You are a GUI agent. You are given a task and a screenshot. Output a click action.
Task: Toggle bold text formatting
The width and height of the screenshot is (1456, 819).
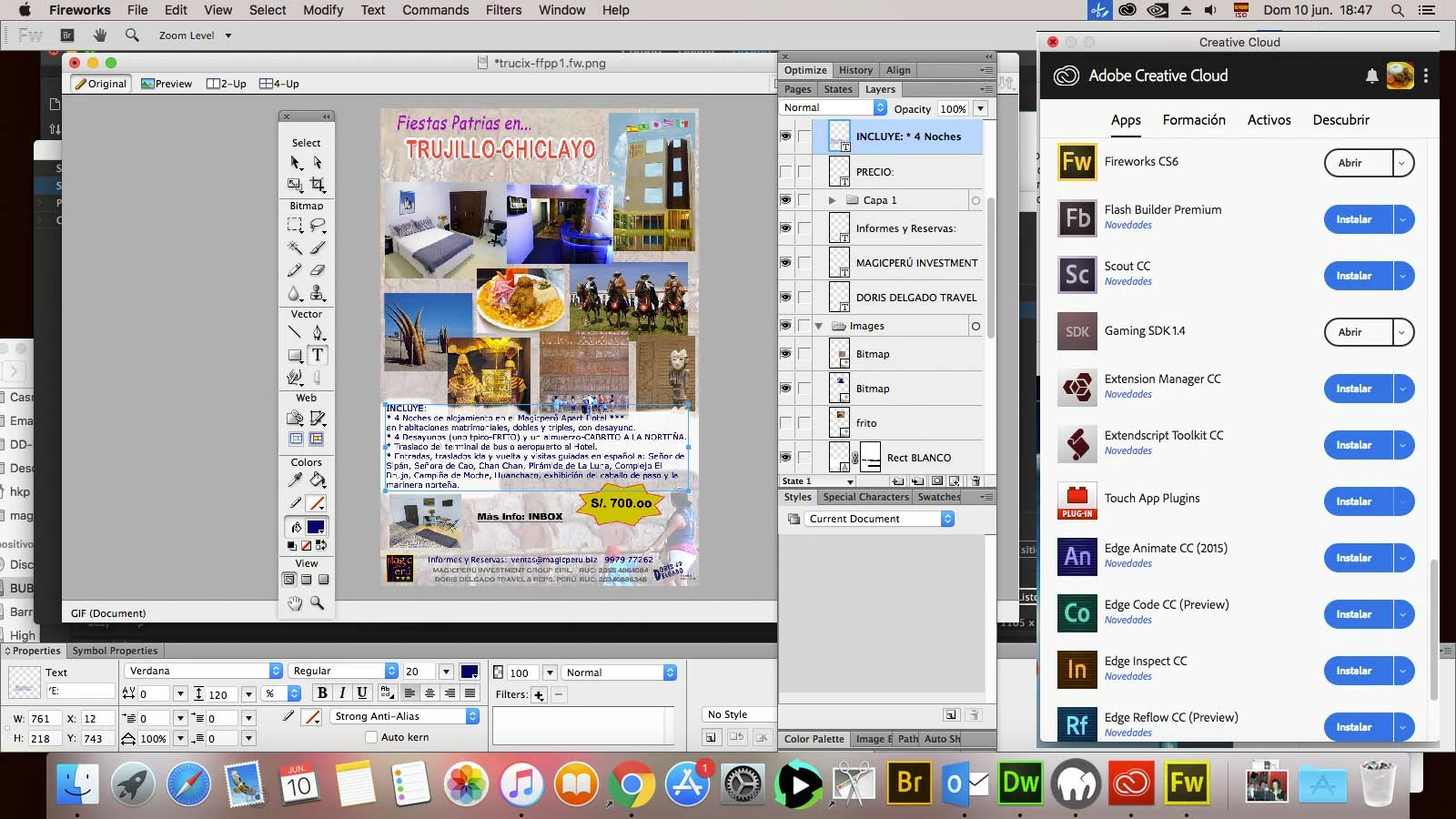(322, 693)
